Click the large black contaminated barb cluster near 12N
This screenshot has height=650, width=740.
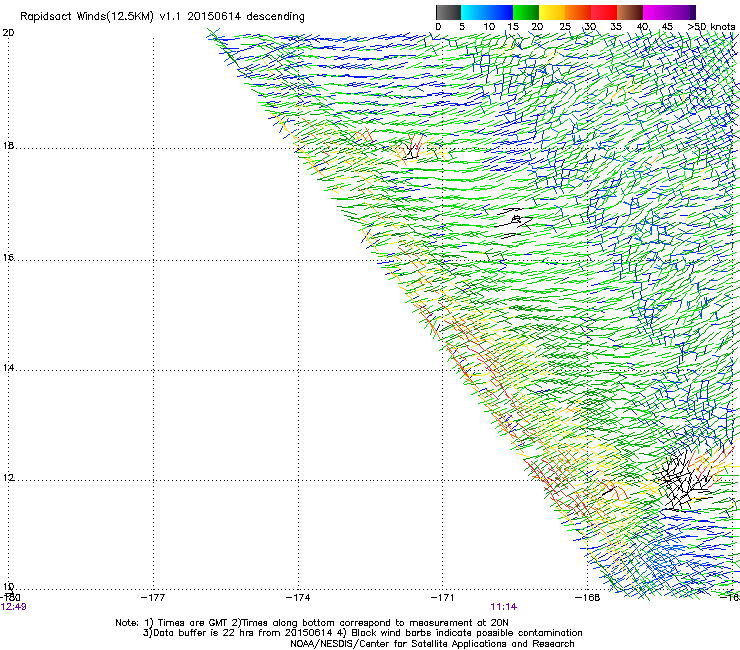[684, 482]
